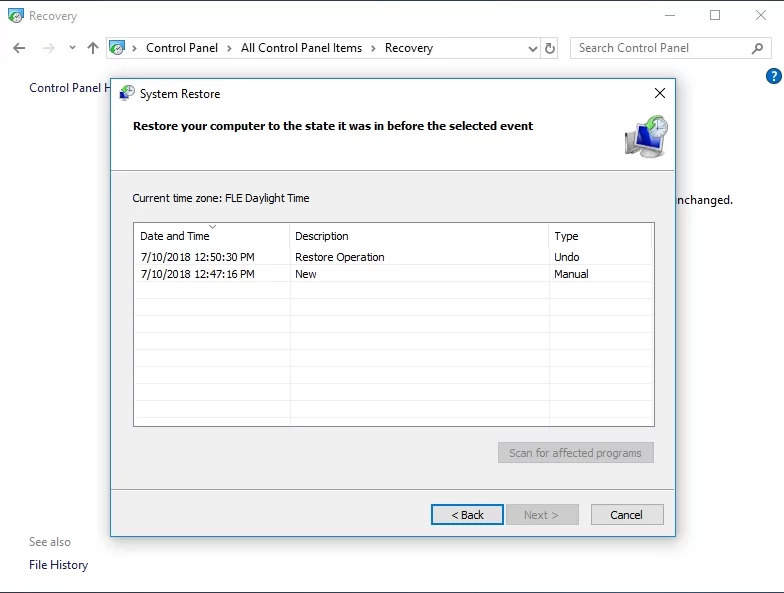Focus the Search Control Panel field

(x=670, y=48)
